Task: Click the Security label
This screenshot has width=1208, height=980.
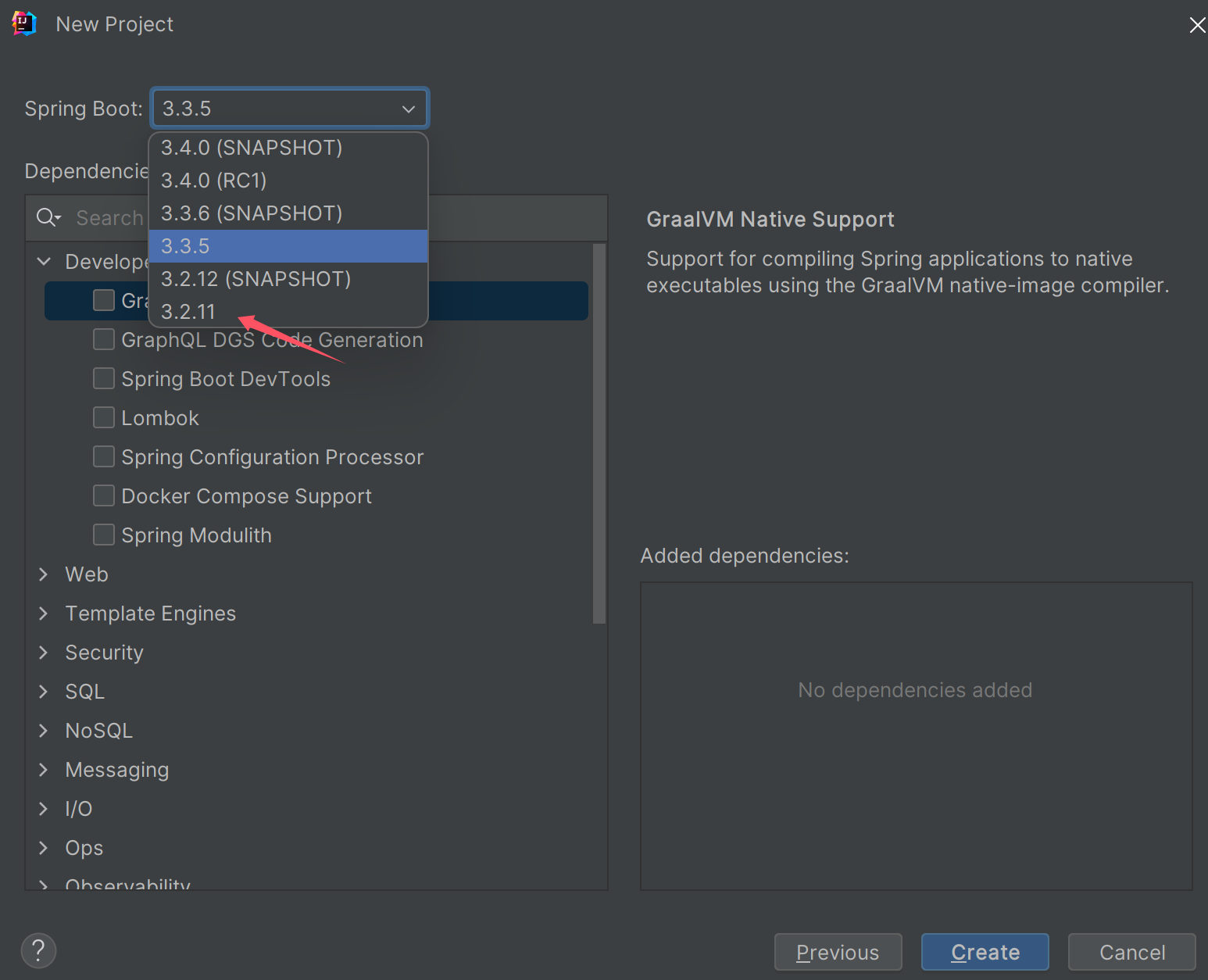Action: coord(105,653)
